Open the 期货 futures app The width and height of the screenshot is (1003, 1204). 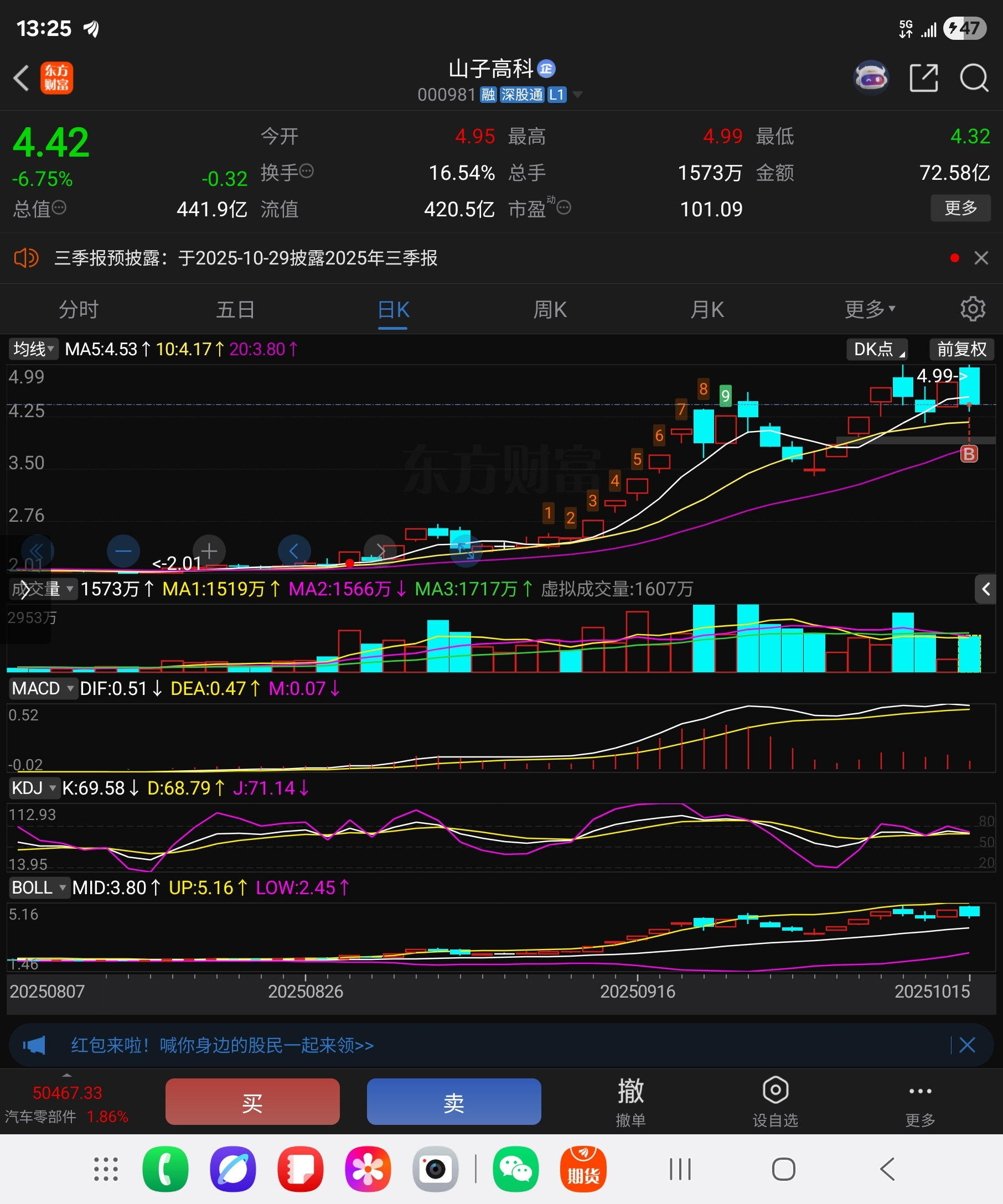tap(583, 1169)
